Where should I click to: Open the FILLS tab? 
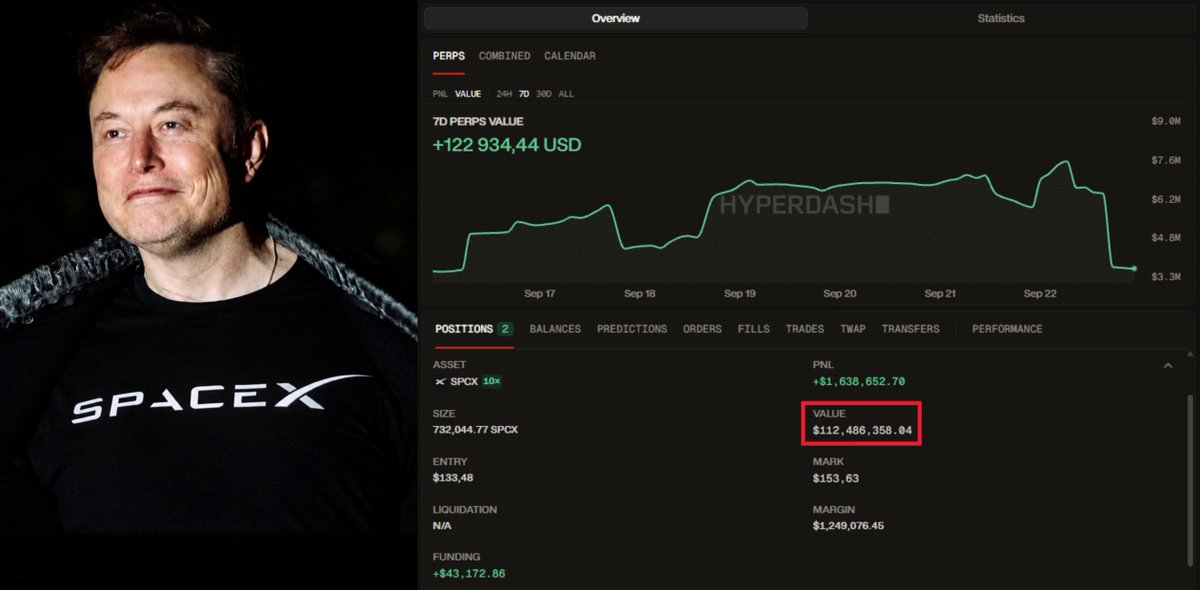click(x=754, y=329)
